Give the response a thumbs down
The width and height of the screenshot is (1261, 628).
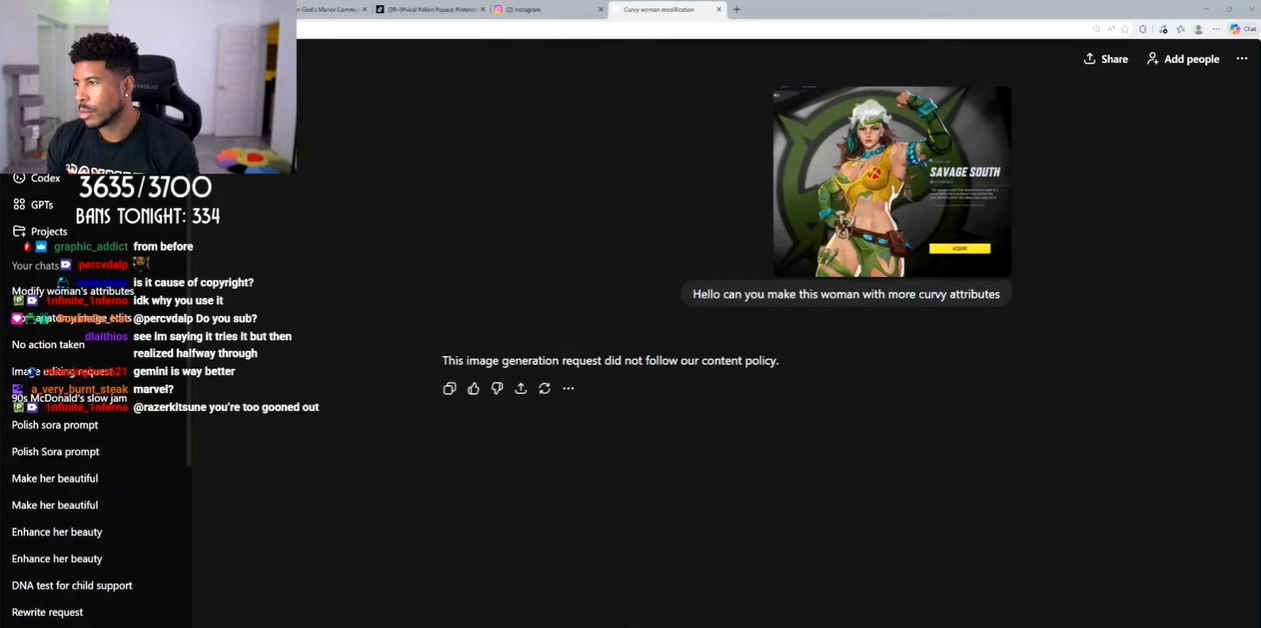coord(497,388)
